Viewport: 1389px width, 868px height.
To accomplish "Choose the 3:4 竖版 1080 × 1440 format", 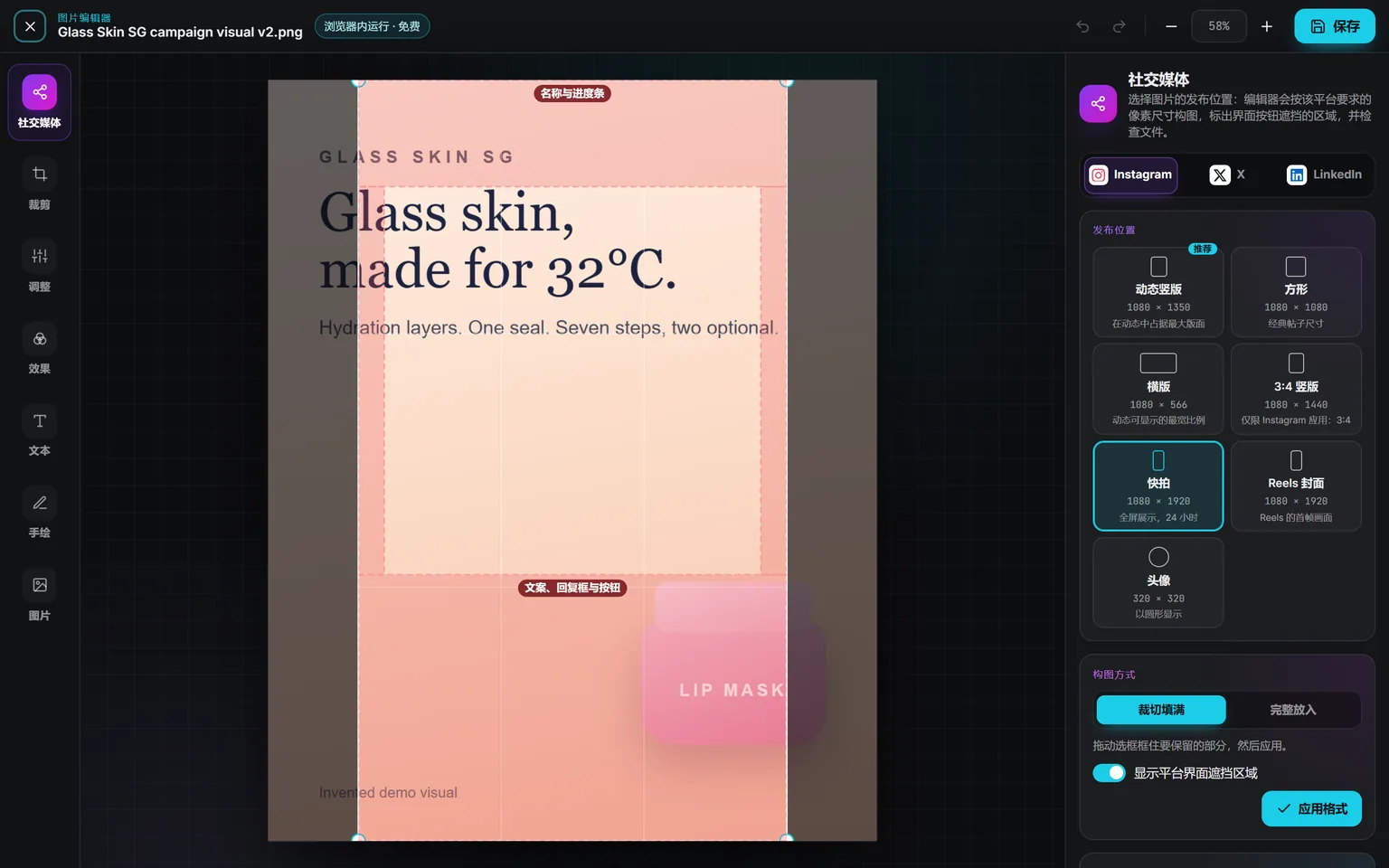I will [x=1296, y=389].
